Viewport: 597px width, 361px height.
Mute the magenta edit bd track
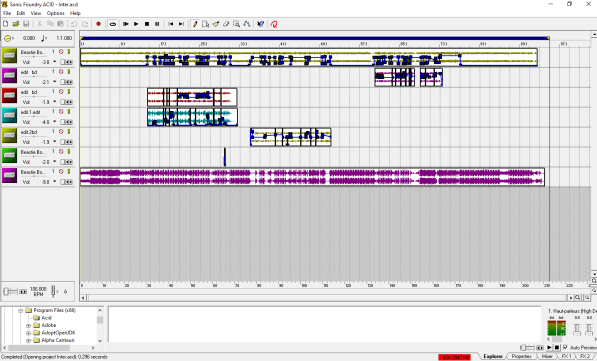tap(61, 72)
